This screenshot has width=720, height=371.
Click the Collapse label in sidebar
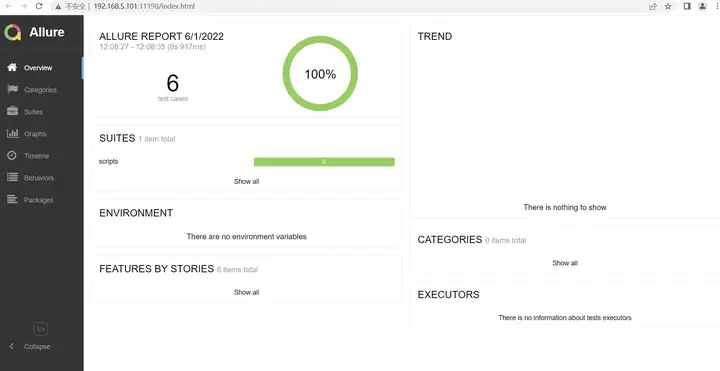coord(37,347)
